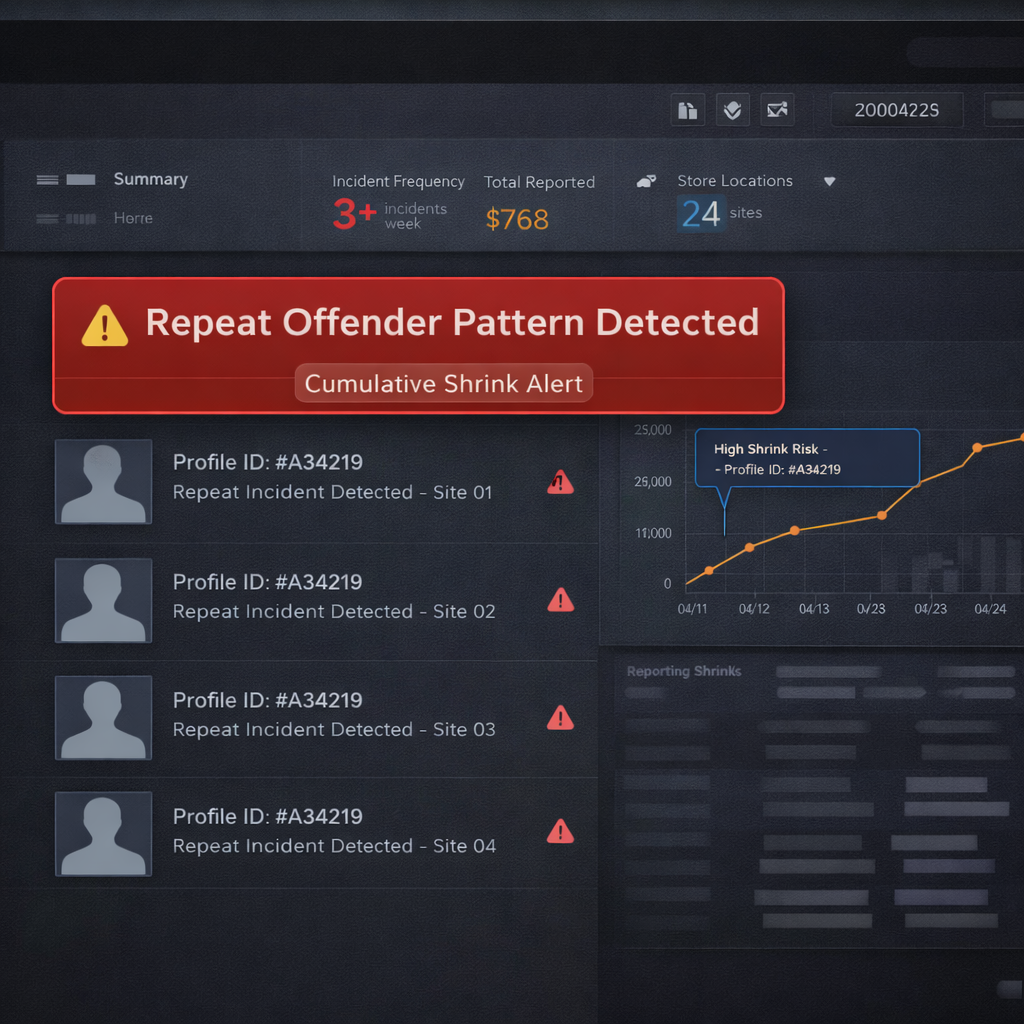Open the chart image icon in toolbar
This screenshot has width=1024, height=1024.
[777, 110]
